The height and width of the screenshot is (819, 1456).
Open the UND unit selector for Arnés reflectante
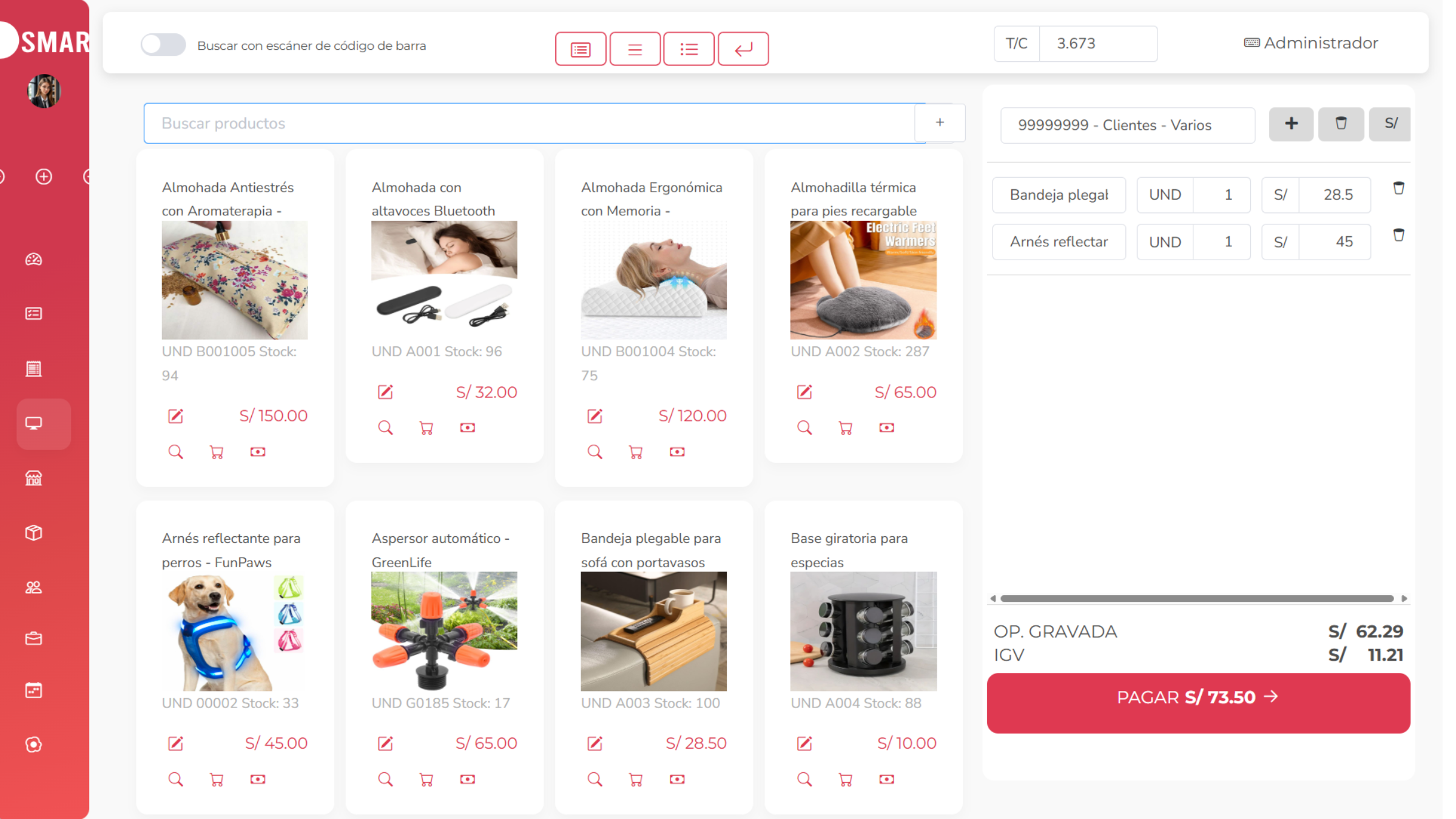1165,242
